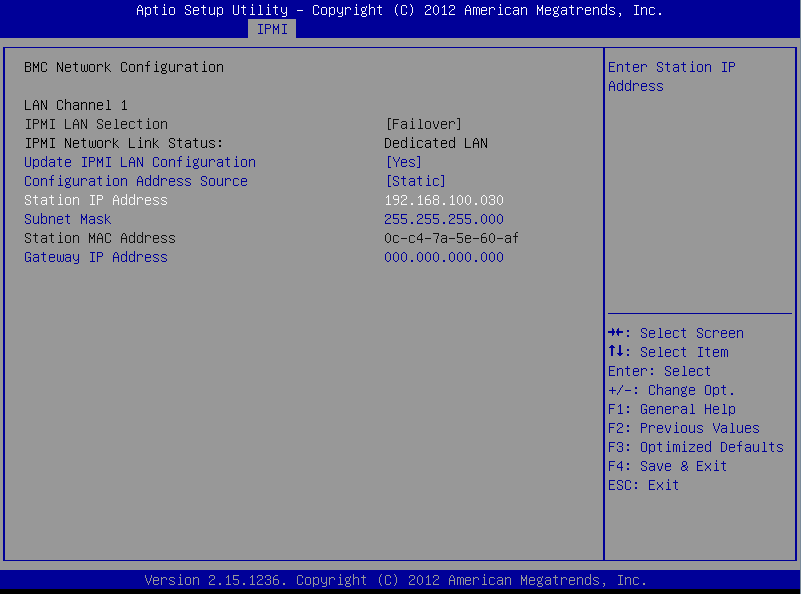Image resolution: width=801 pixels, height=594 pixels.
Task: Highlight the Gateway IP Address label
Action: pyautogui.click(x=96, y=257)
